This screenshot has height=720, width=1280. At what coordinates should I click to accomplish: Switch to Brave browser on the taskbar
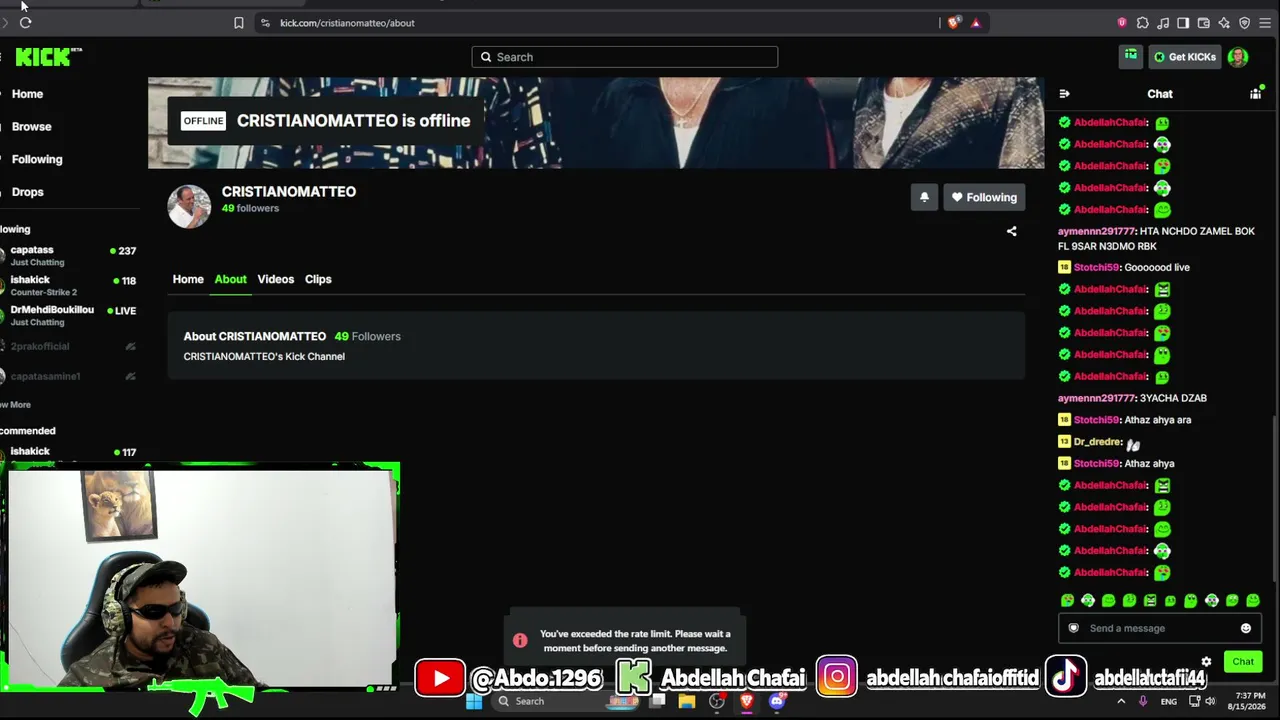(x=747, y=701)
